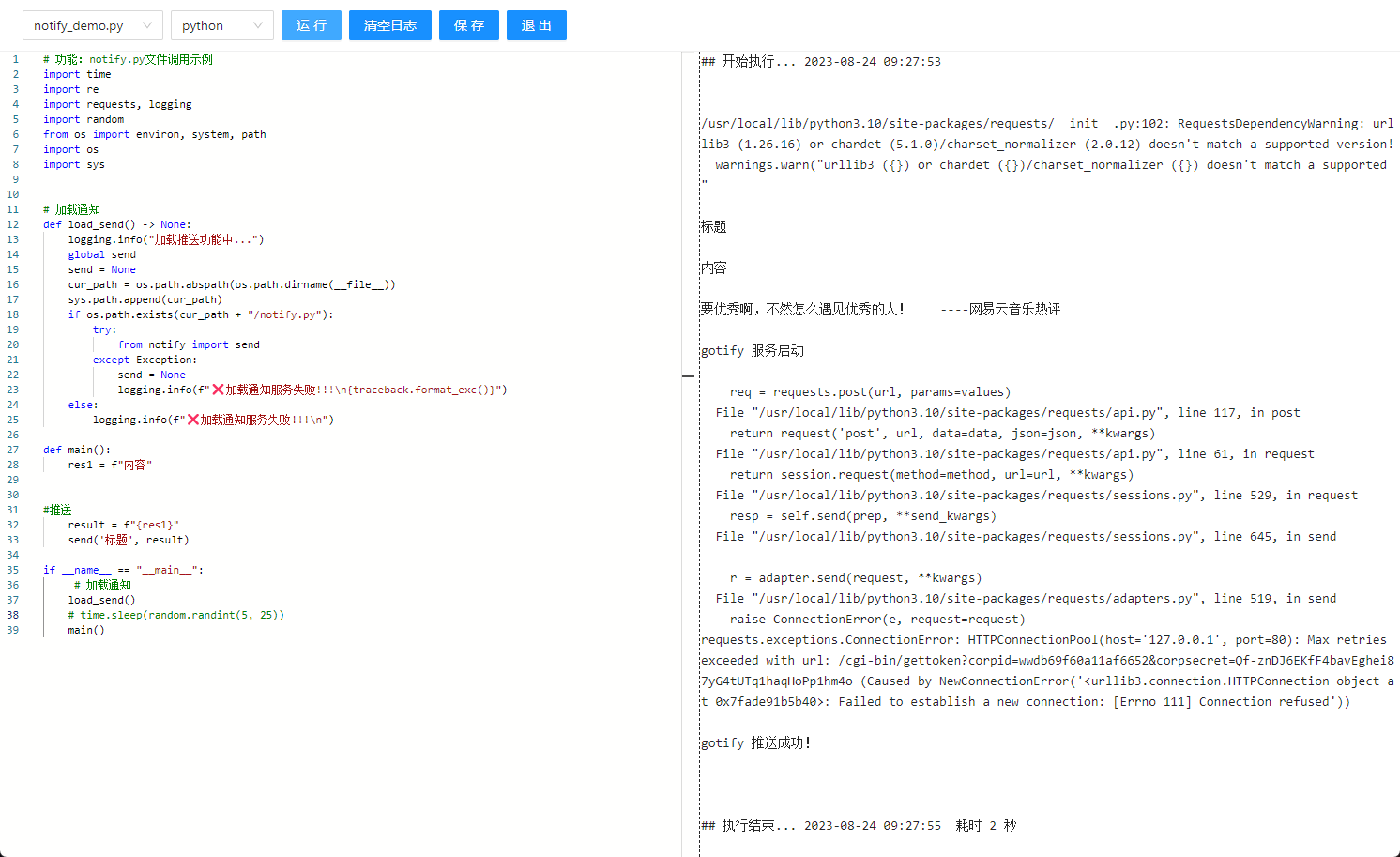
Task: Select the from notify import send statement
Action: [x=187, y=344]
